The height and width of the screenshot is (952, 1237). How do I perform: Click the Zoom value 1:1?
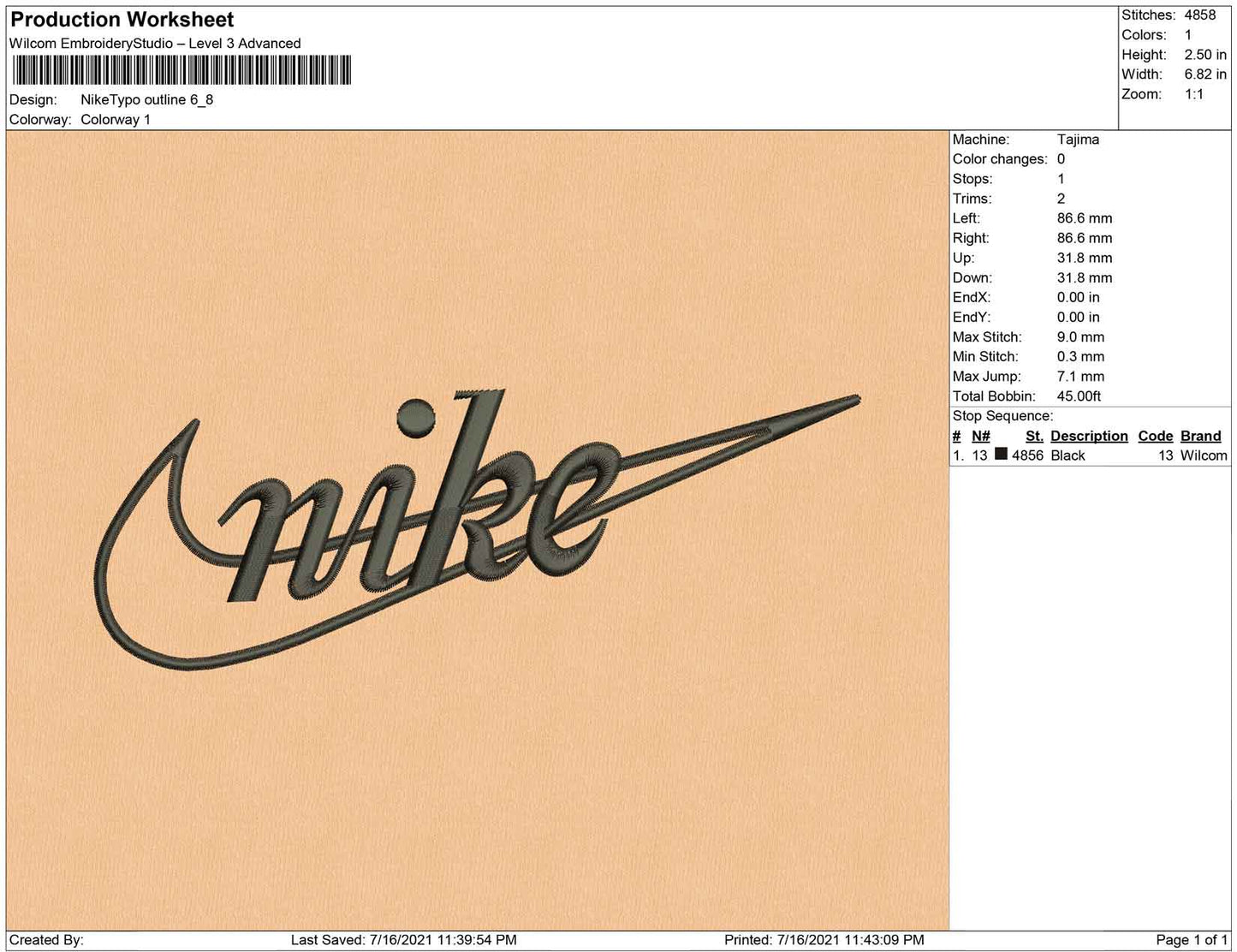[1194, 94]
